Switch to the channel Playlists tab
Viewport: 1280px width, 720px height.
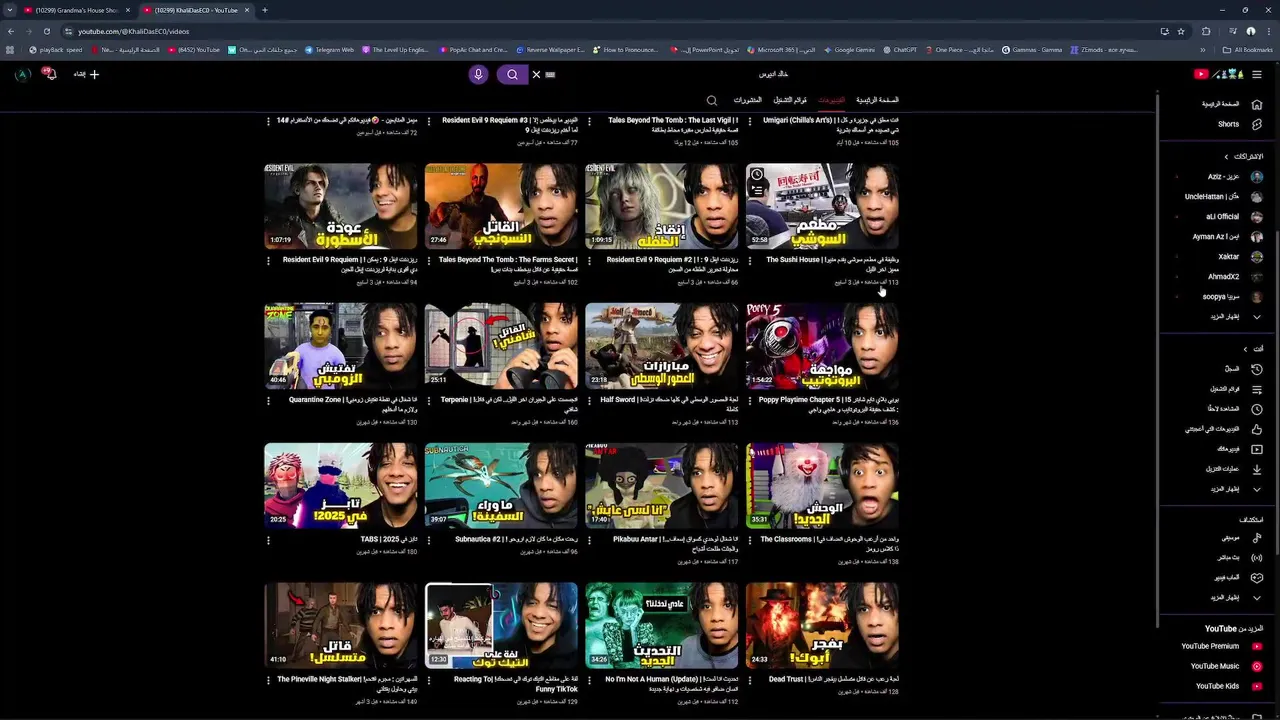pos(790,100)
